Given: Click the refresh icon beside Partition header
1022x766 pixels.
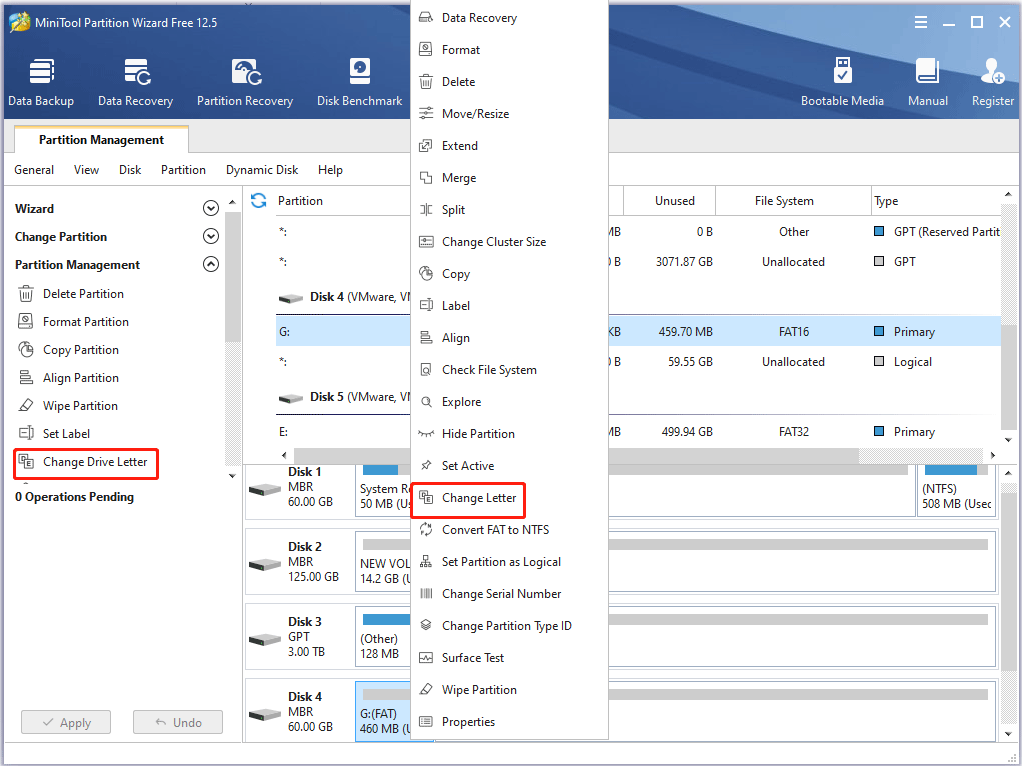Looking at the screenshot, I should click(258, 200).
